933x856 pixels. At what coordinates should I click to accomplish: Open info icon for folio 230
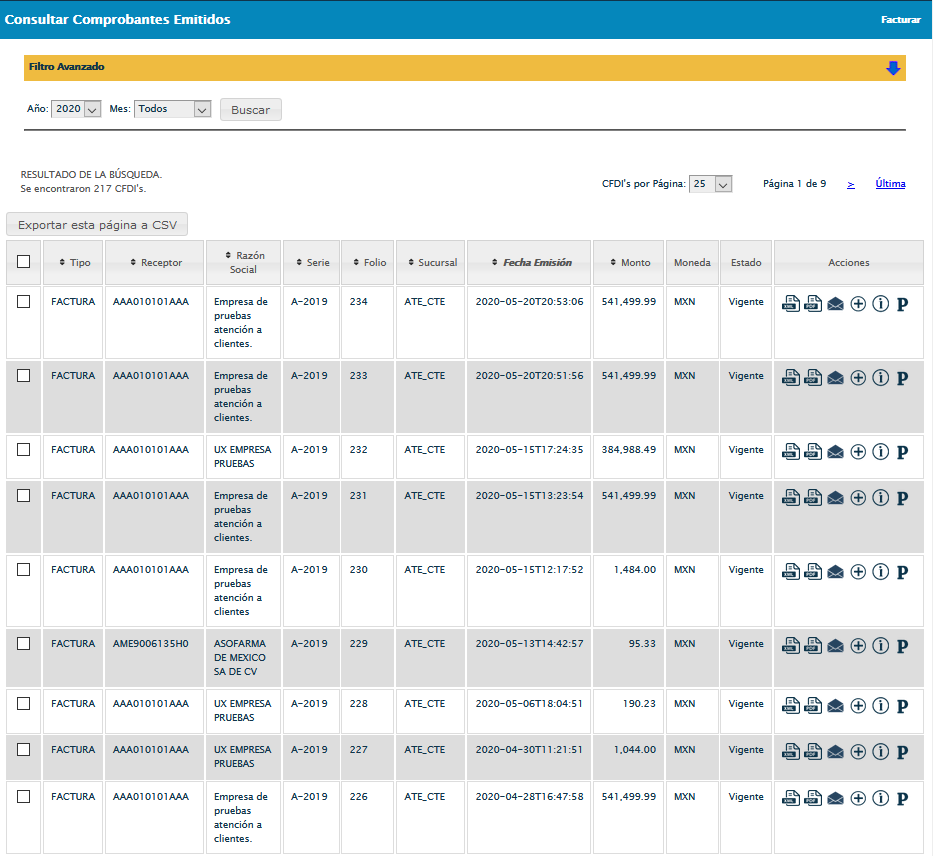click(880, 572)
